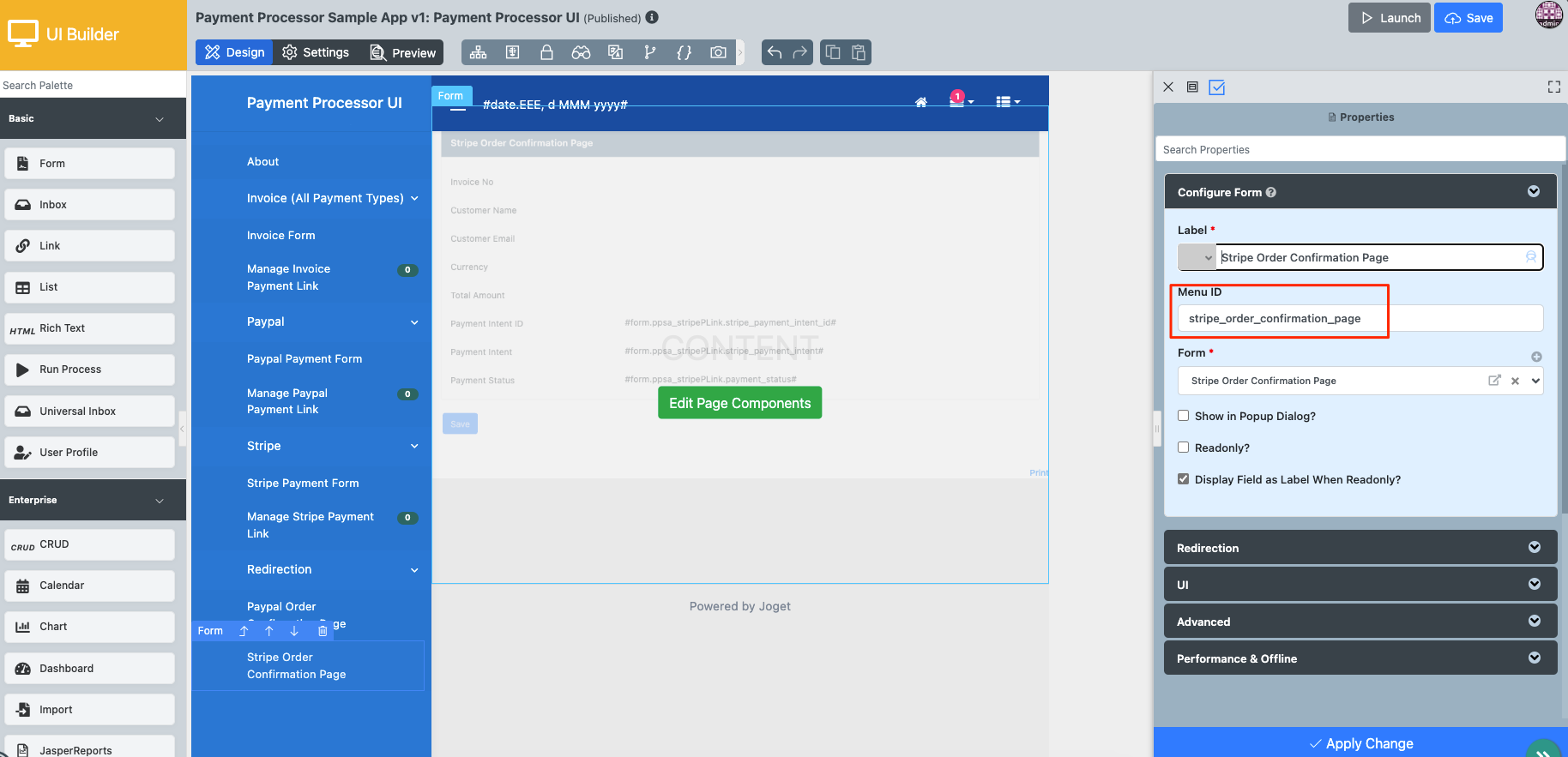This screenshot has width=1568, height=757.
Task: Open the canvas header list menu dropdown
Action: click(x=1008, y=102)
